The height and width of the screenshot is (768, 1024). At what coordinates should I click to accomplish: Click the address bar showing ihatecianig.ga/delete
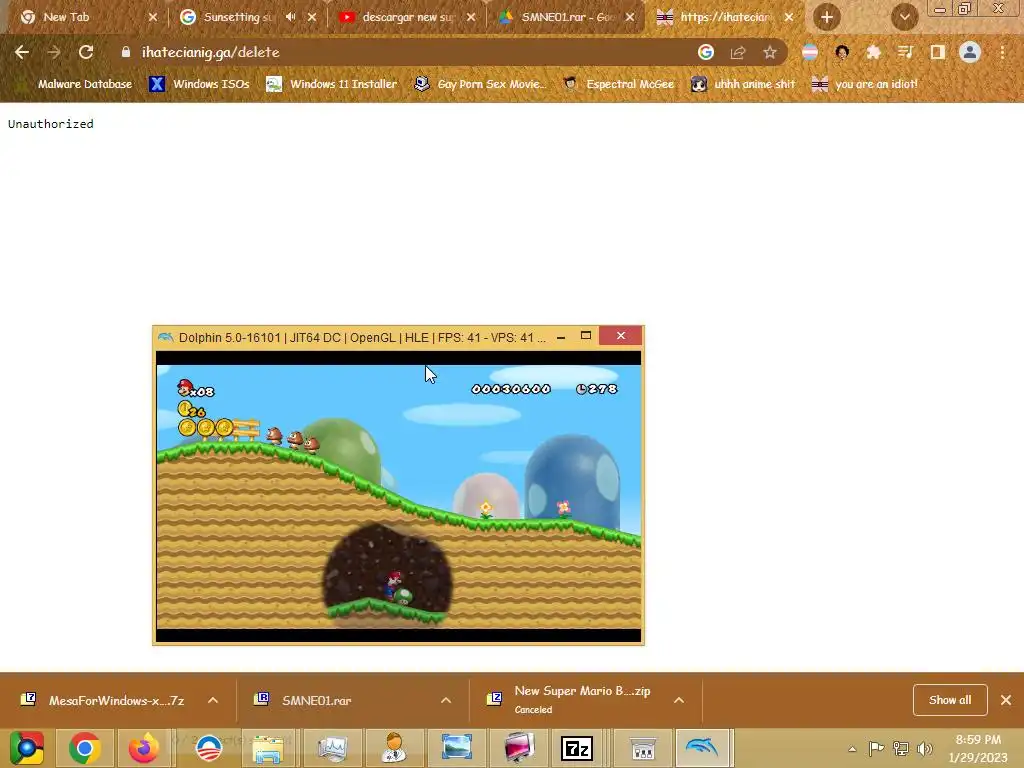411,52
